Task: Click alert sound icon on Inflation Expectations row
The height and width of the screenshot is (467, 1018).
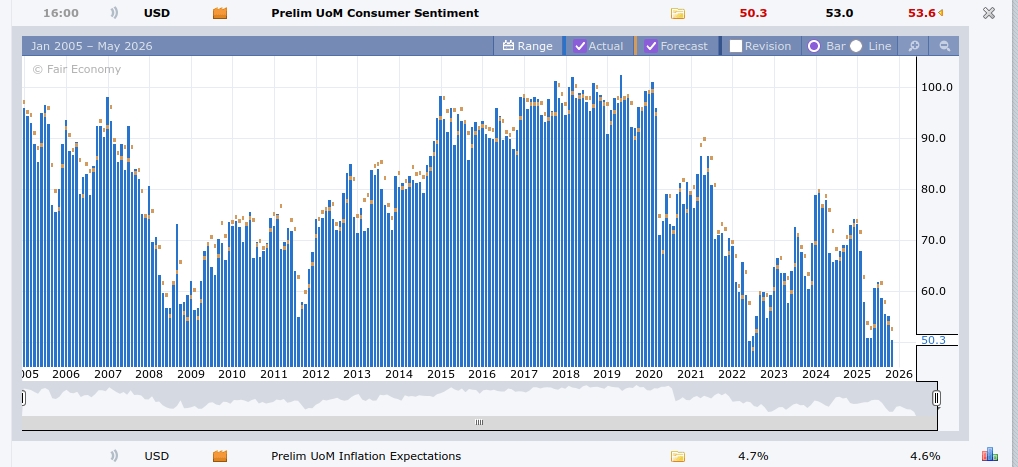Action: (x=113, y=456)
